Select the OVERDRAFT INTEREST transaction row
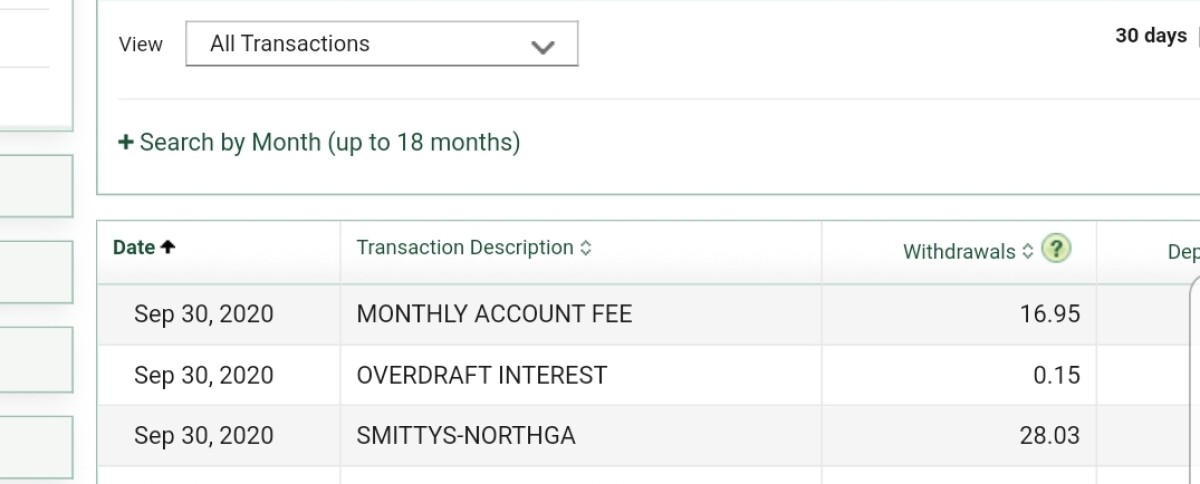This screenshot has width=1200, height=484. coord(481,375)
